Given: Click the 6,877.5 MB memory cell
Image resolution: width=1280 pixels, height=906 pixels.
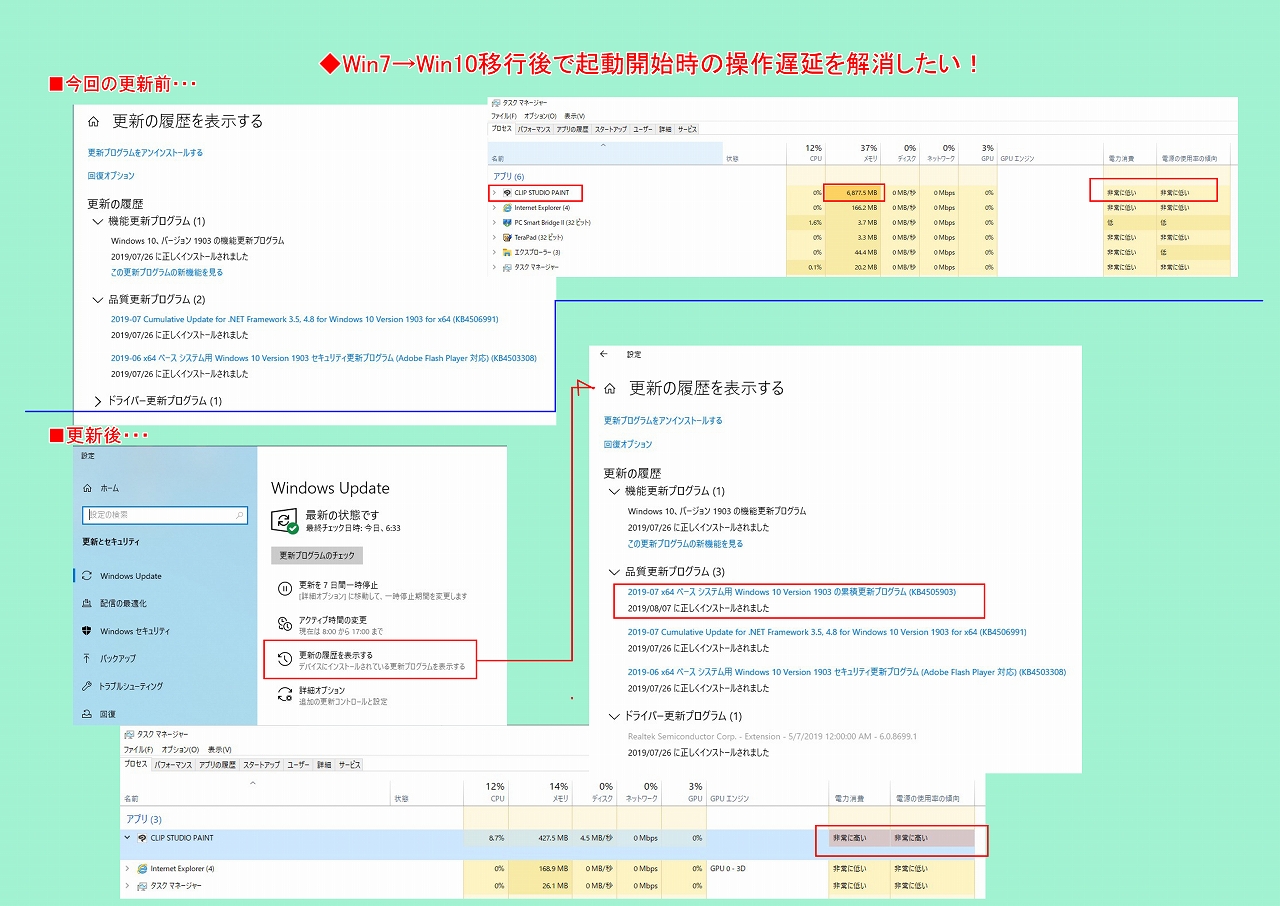Looking at the screenshot, I should [855, 192].
